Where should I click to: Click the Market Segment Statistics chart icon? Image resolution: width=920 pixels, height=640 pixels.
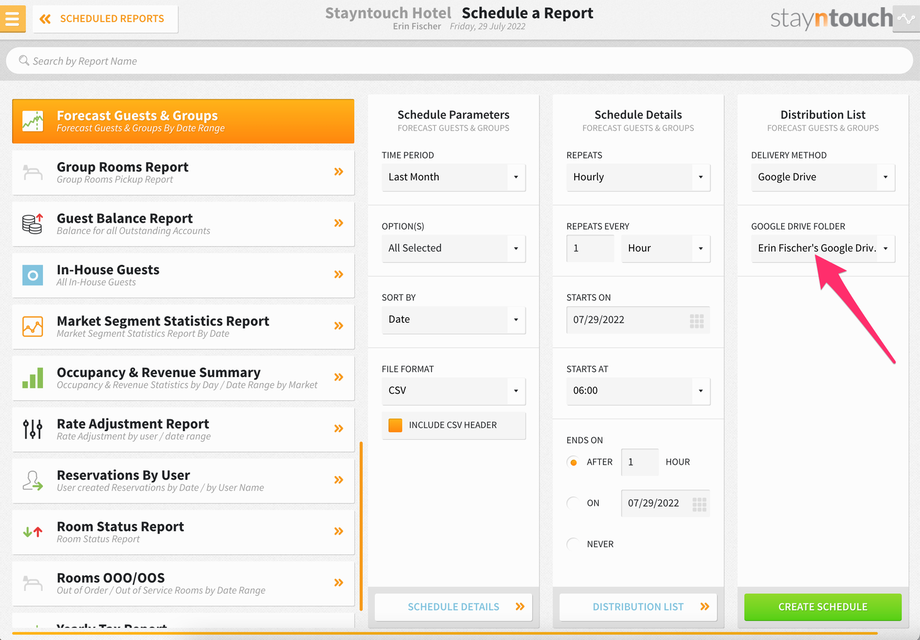pos(32,326)
